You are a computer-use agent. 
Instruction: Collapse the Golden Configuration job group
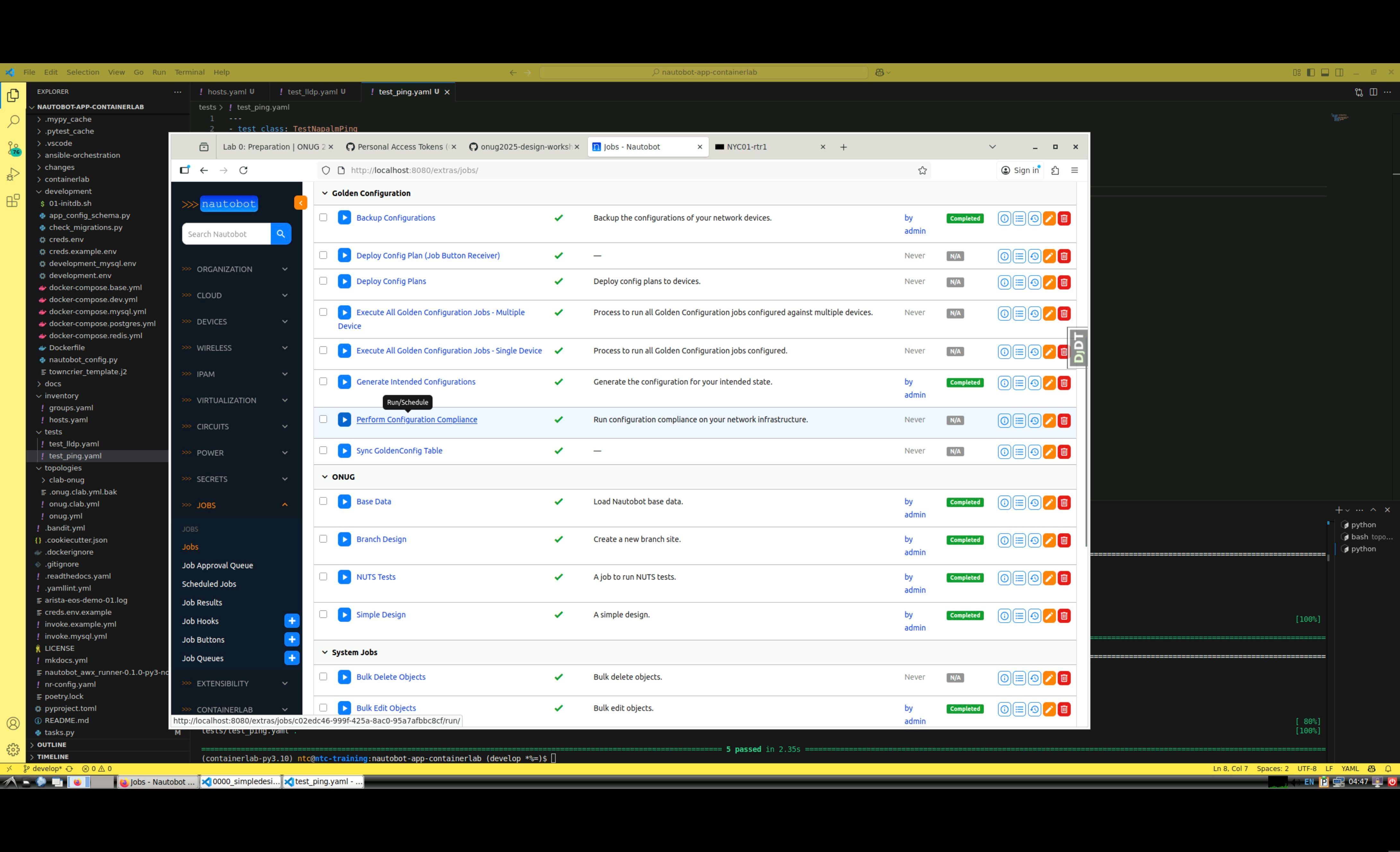[325, 193]
